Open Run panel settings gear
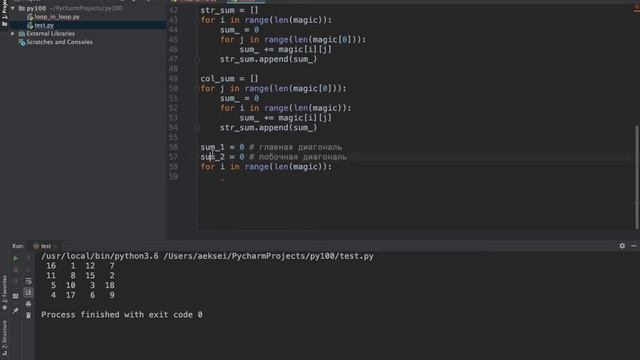 click(622, 246)
